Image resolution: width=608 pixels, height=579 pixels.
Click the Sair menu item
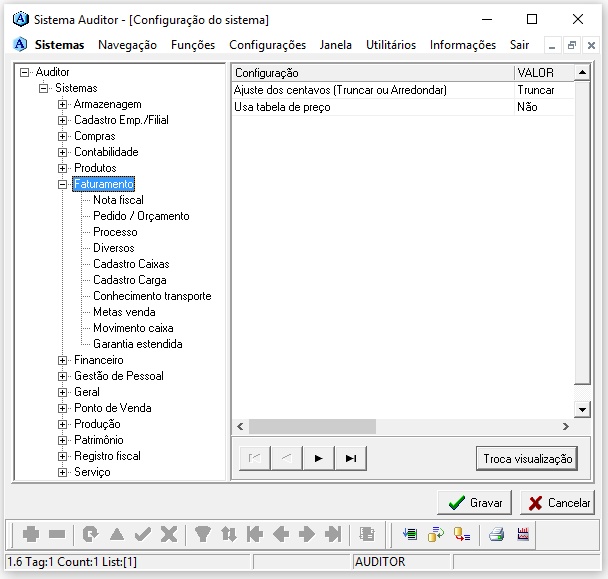click(x=519, y=45)
